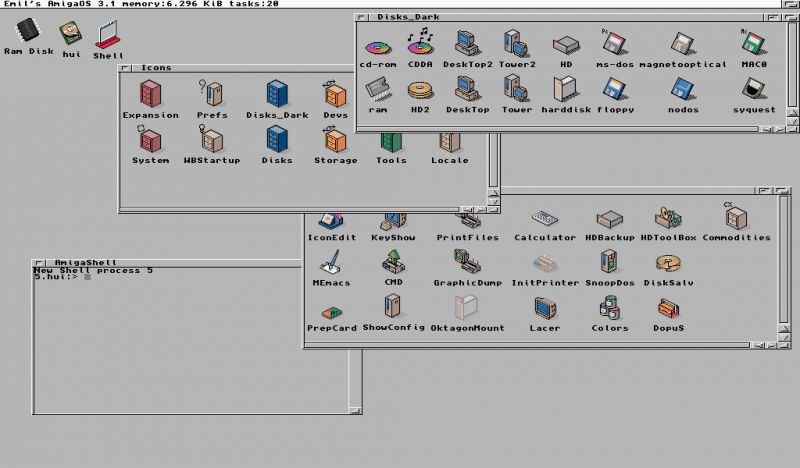
Task: Select the HD2 platter icon
Action: point(420,91)
